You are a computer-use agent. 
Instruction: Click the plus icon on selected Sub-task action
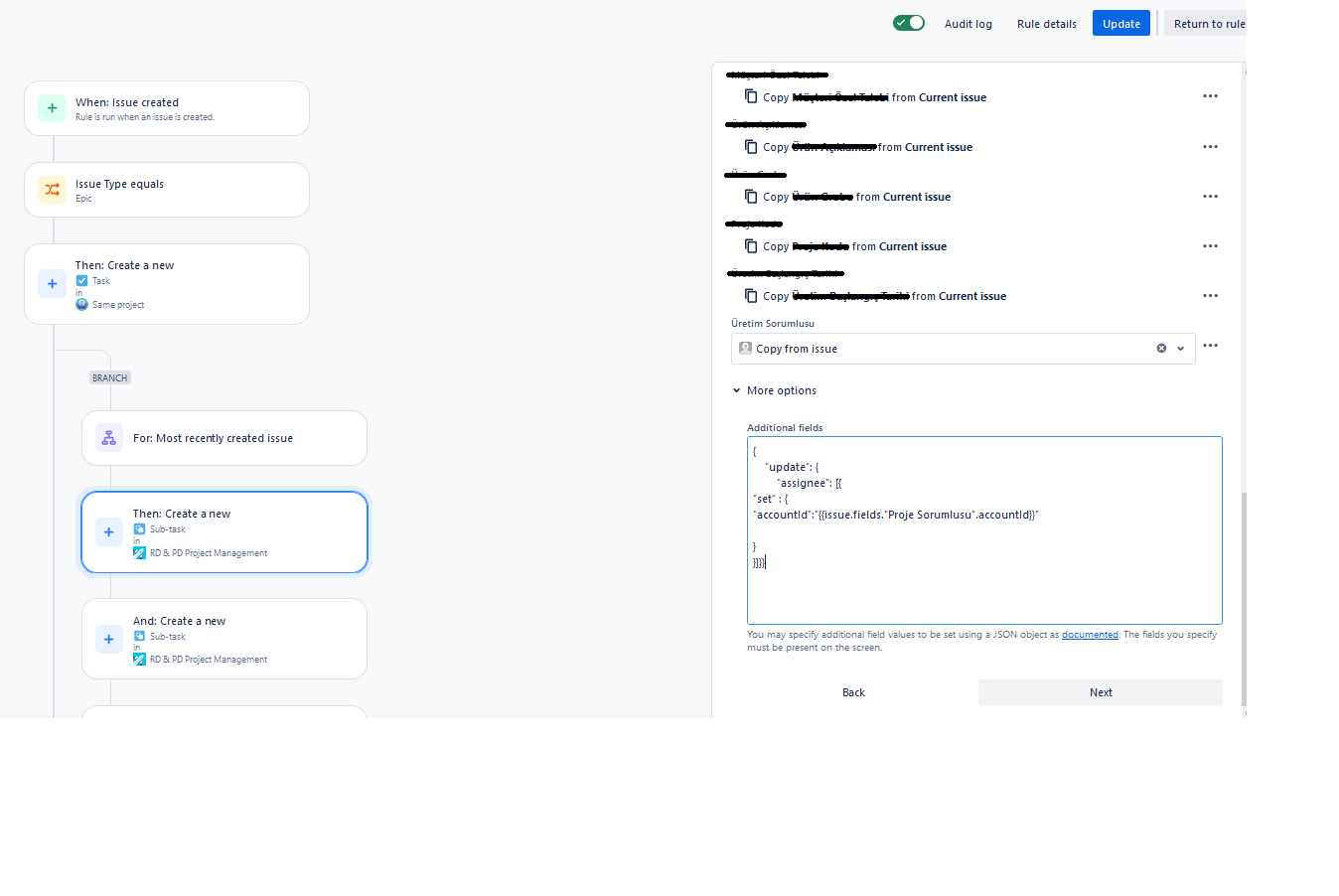click(x=109, y=532)
